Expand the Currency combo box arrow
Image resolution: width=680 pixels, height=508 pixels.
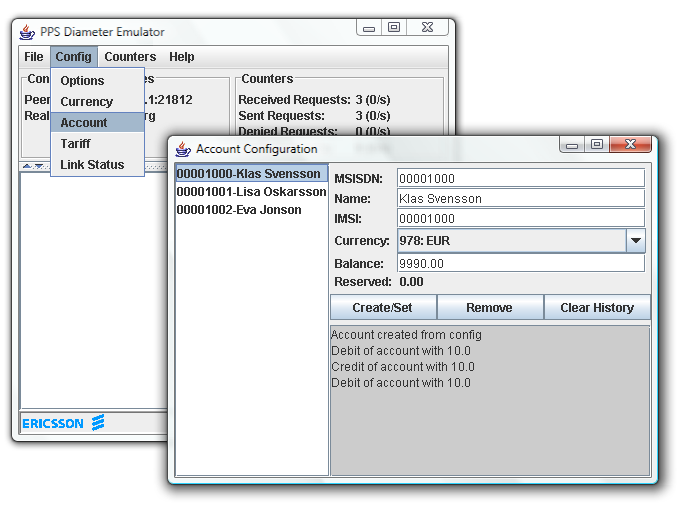pyautogui.click(x=636, y=241)
